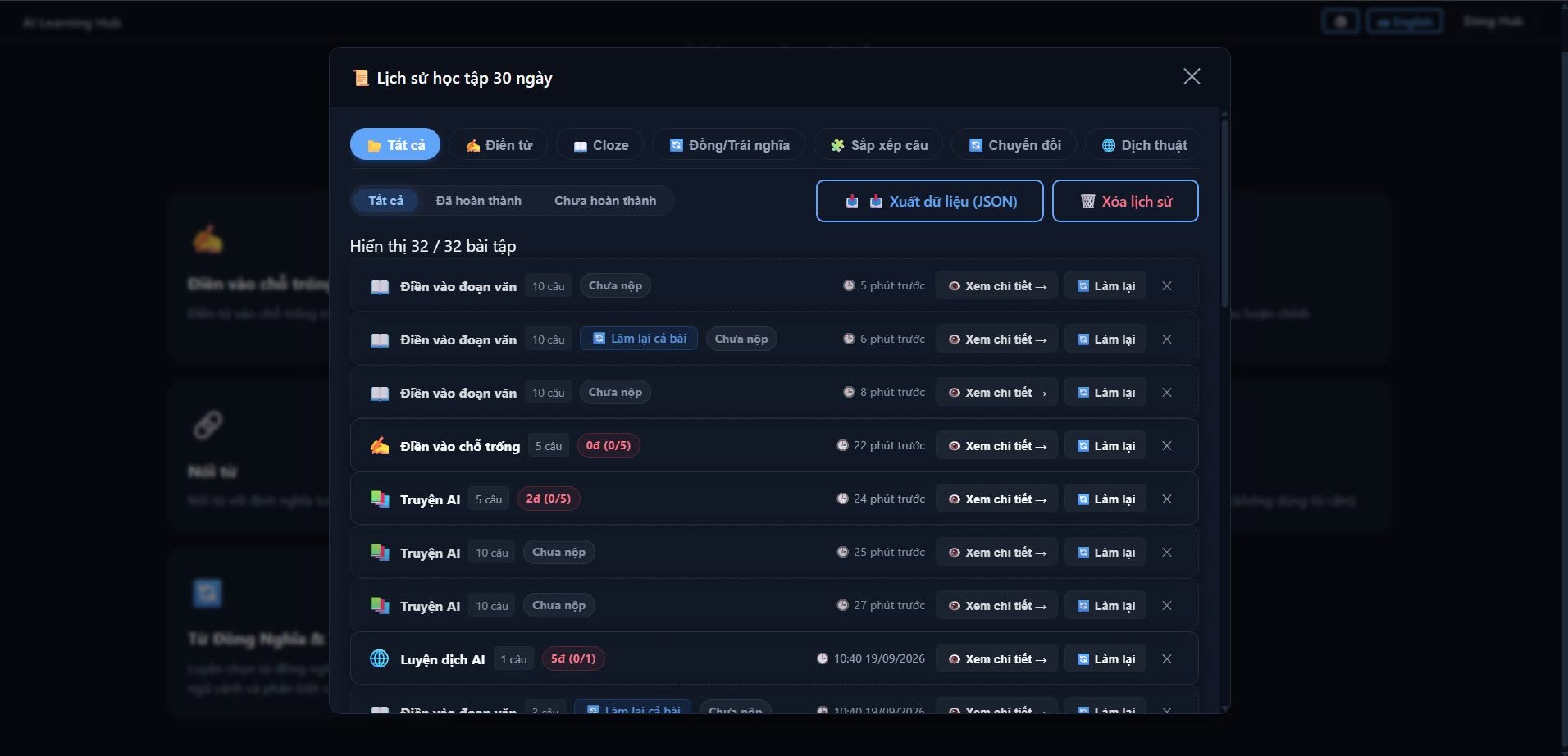Redo the Điền vào chỗ trống exercise

coord(1105,445)
